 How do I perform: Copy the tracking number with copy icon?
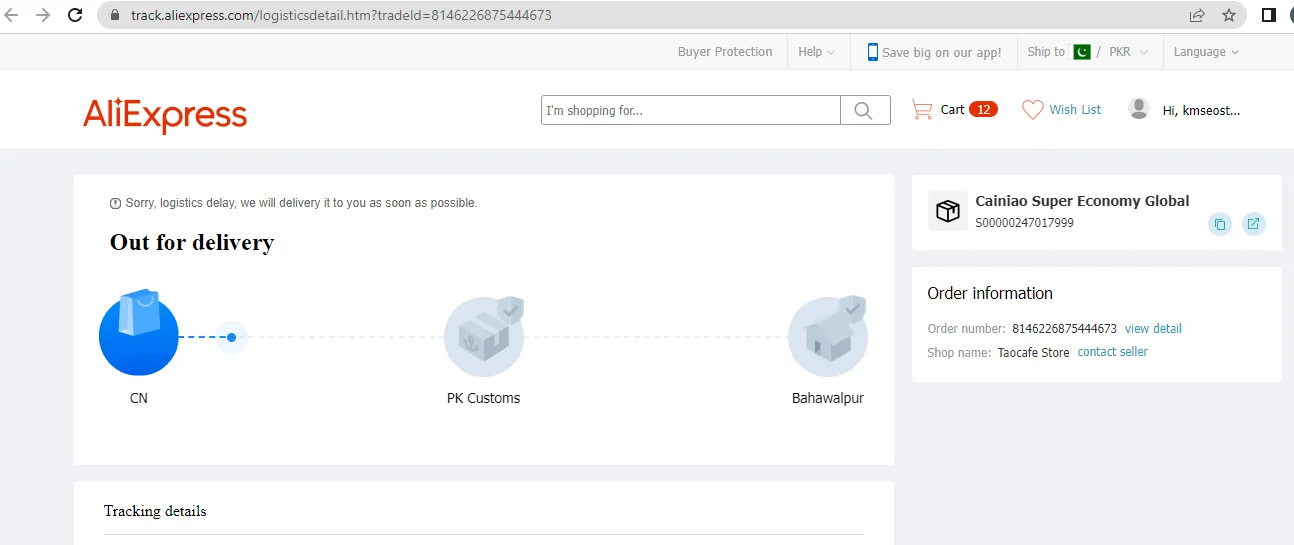(x=1219, y=224)
